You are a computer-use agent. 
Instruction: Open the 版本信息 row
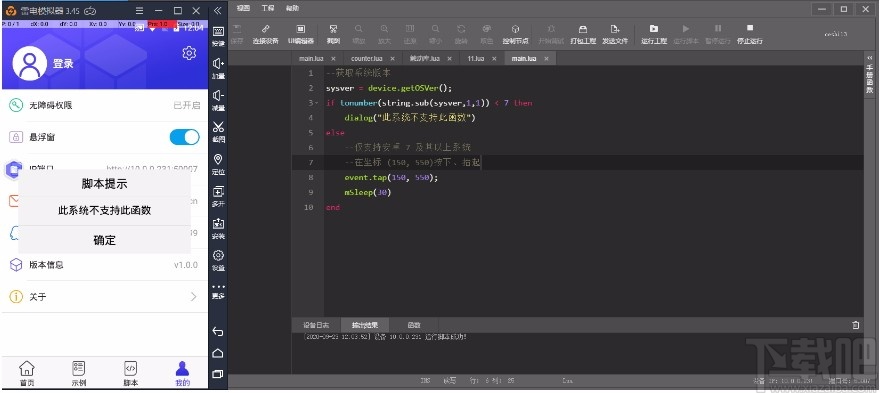[x=104, y=264]
